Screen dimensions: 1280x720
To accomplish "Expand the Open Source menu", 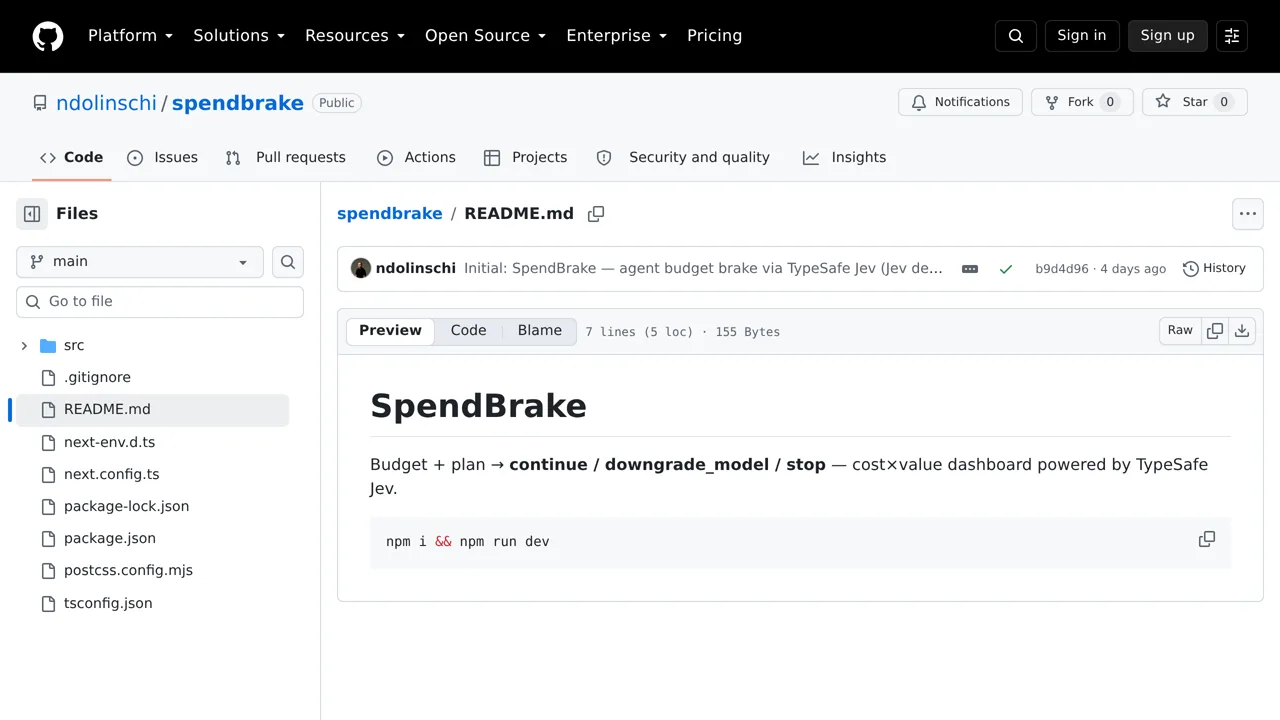I will pyautogui.click(x=486, y=36).
